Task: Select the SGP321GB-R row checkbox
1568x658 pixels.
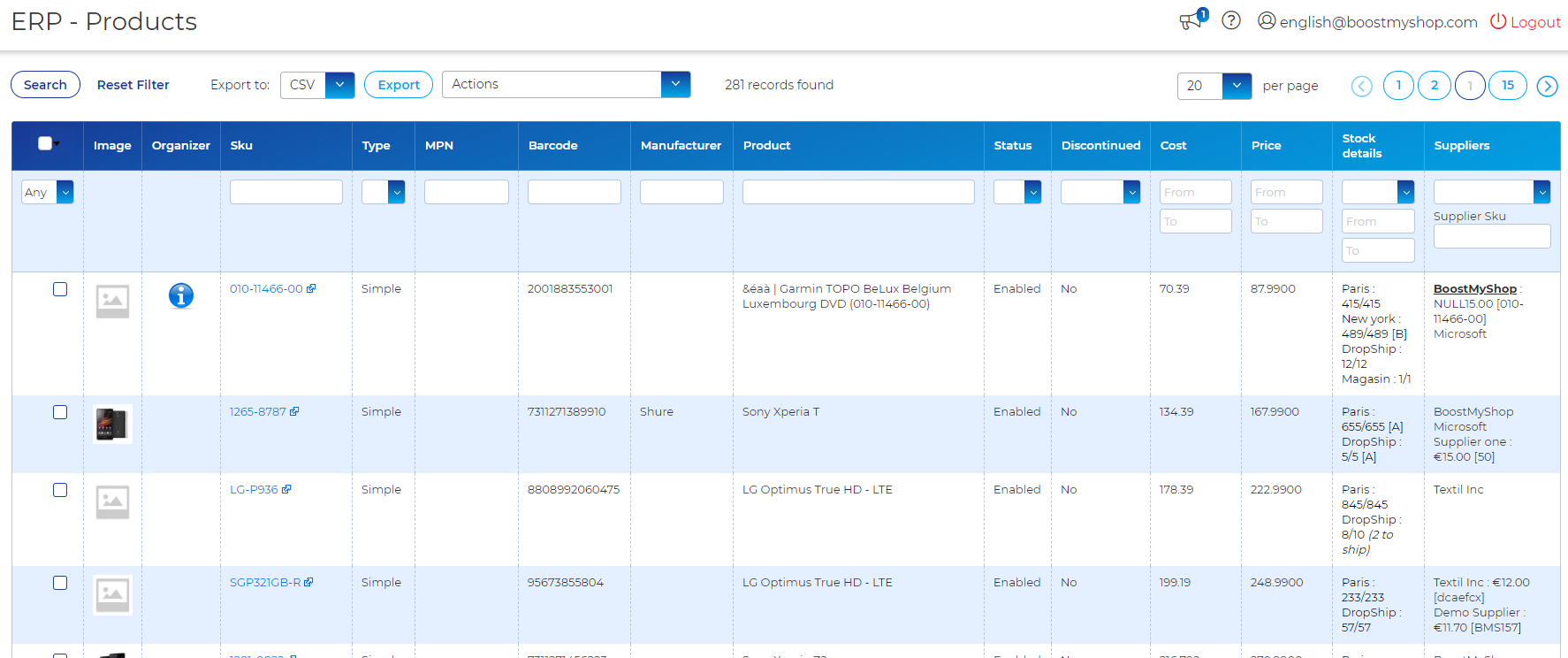Action: click(60, 583)
